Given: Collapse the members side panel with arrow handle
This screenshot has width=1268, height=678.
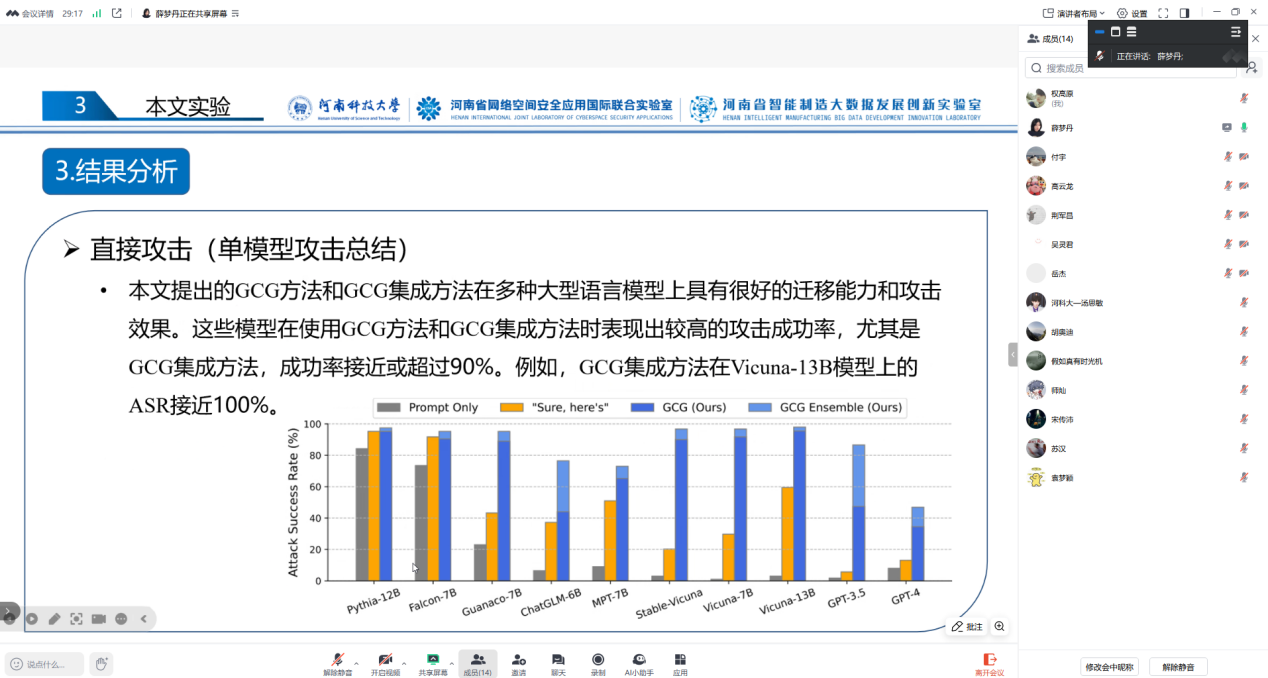Looking at the screenshot, I should [x=1012, y=355].
